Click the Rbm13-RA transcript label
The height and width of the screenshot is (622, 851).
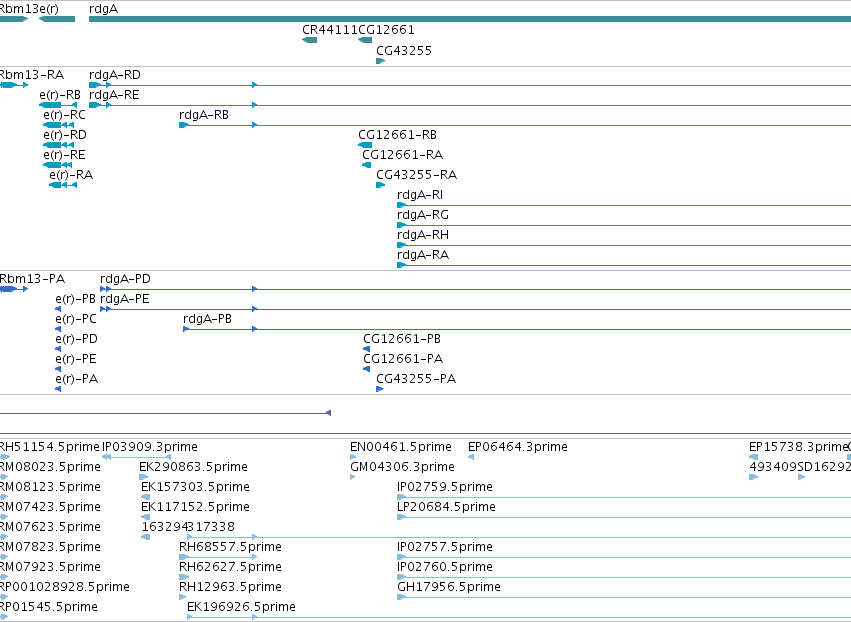pos(31,74)
